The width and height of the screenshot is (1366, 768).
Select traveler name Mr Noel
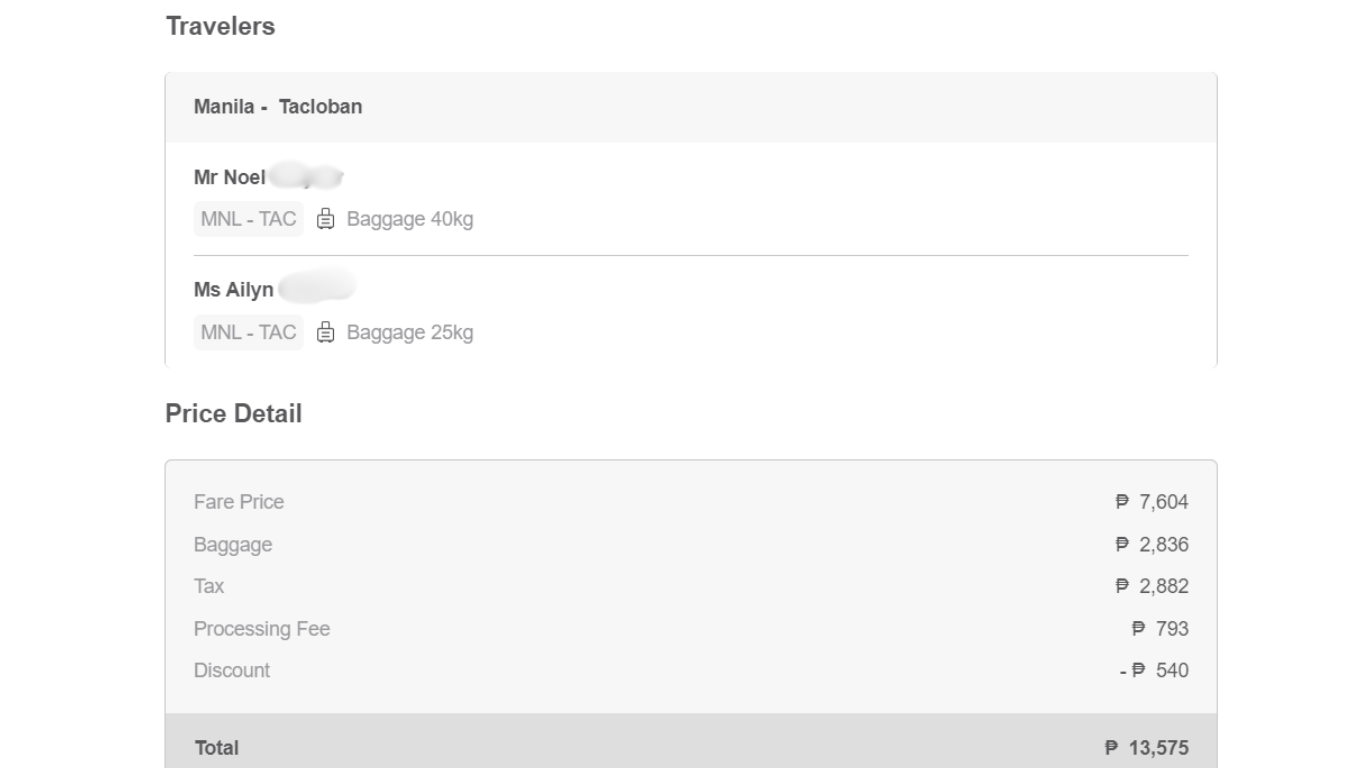coord(230,177)
